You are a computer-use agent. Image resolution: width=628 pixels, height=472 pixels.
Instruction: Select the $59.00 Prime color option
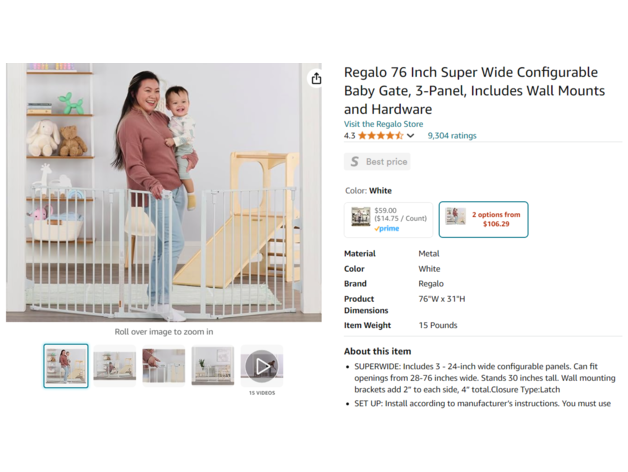388,219
